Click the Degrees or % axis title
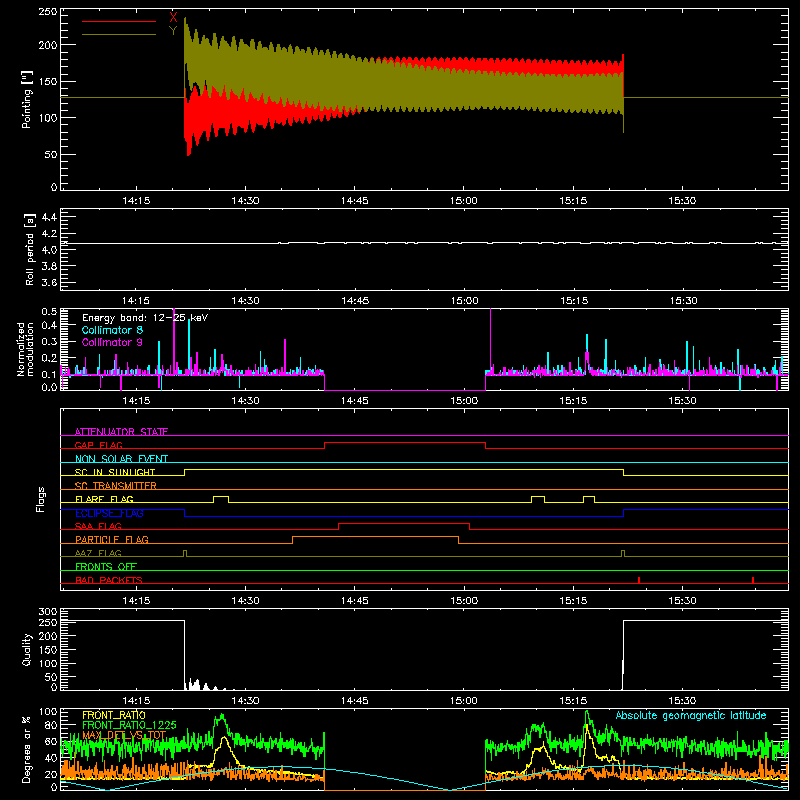Viewport: 800px width, 800px height. 27,749
